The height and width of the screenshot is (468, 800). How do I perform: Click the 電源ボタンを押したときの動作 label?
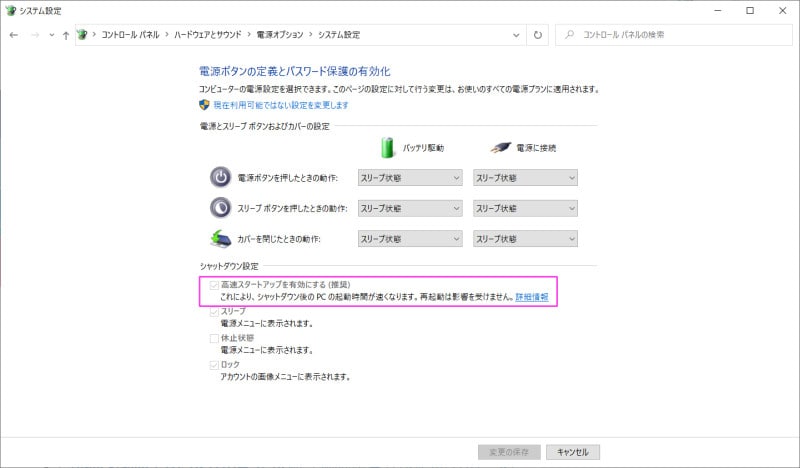[288, 178]
